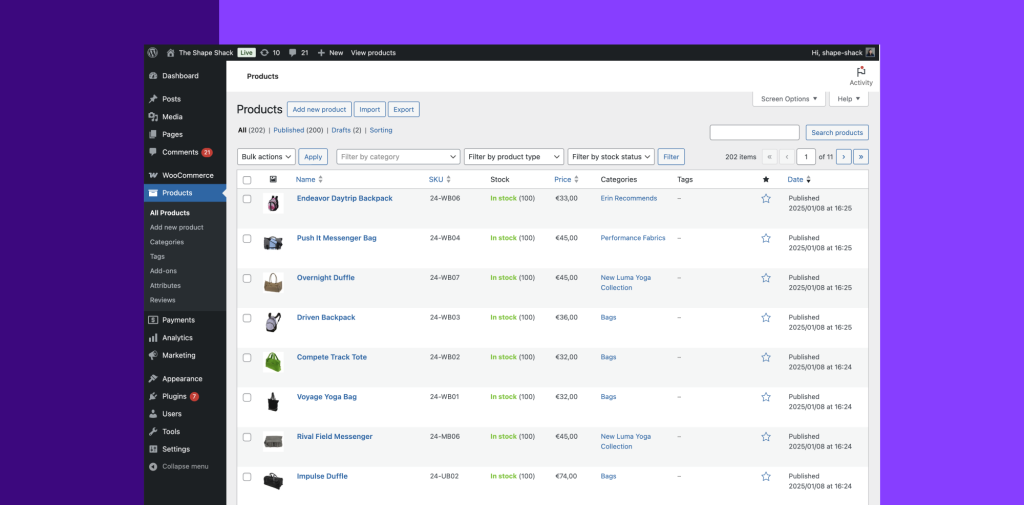Click the WooCommerce logo icon in sidebar

point(153,175)
